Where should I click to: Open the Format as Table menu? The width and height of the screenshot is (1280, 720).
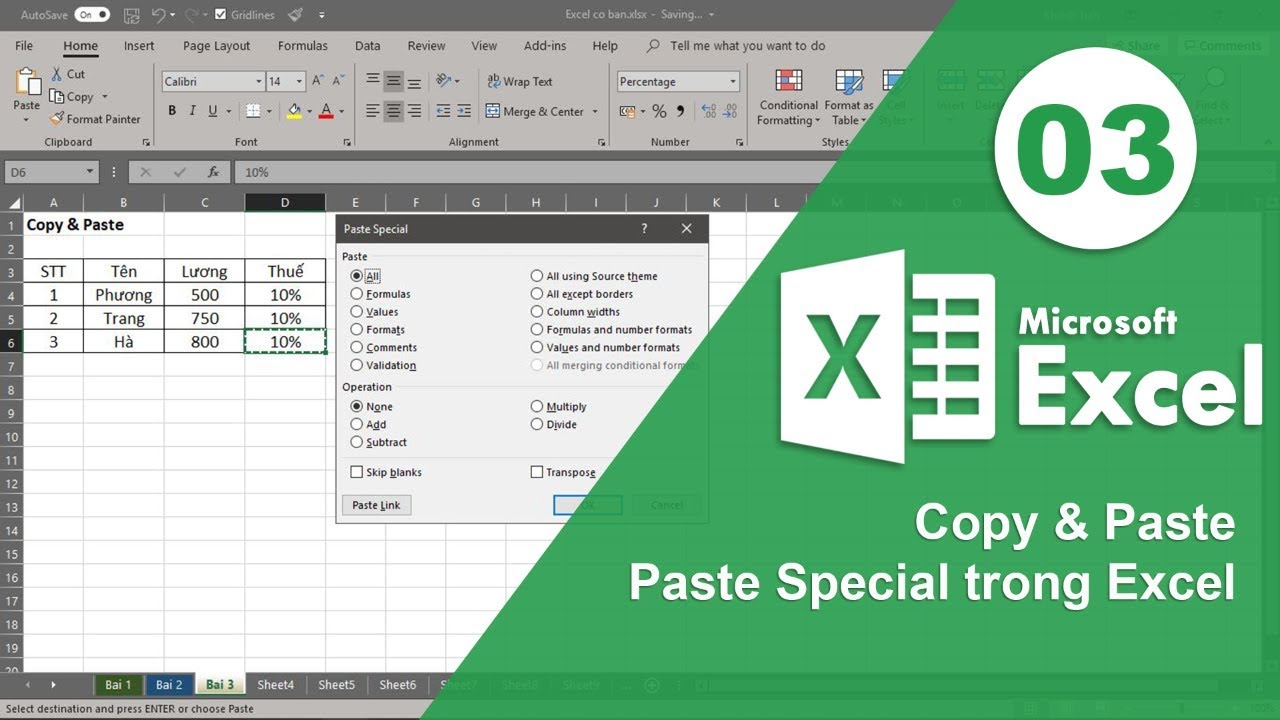point(848,97)
